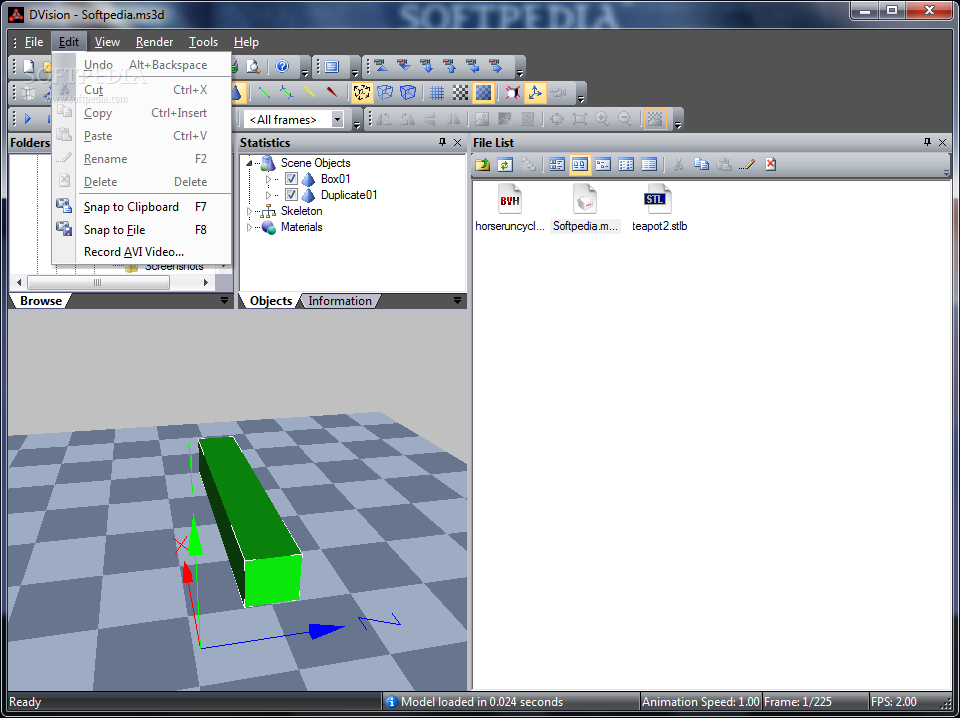This screenshot has height=718, width=960.
Task: Open the Statistics panel tab list arrow
Action: [457, 301]
